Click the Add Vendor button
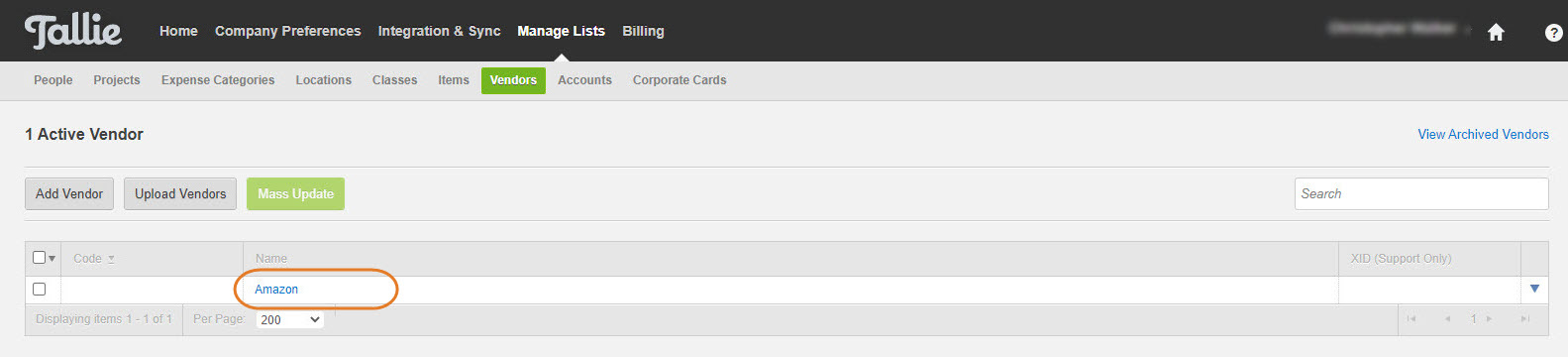Screen dimensions: 1568x357 coord(69,193)
